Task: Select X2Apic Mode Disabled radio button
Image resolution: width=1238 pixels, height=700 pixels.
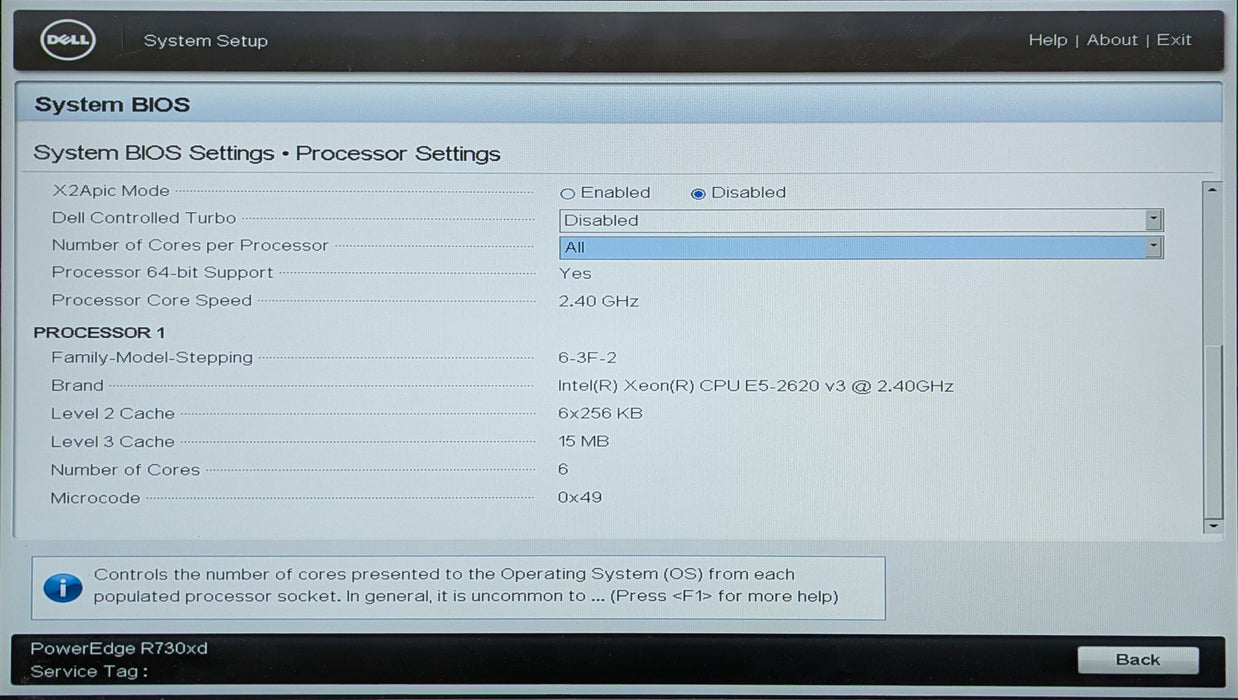Action: click(698, 194)
